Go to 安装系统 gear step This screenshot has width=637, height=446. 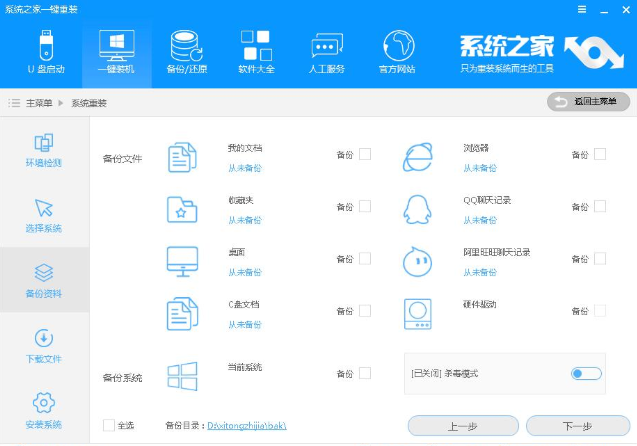coord(44,410)
